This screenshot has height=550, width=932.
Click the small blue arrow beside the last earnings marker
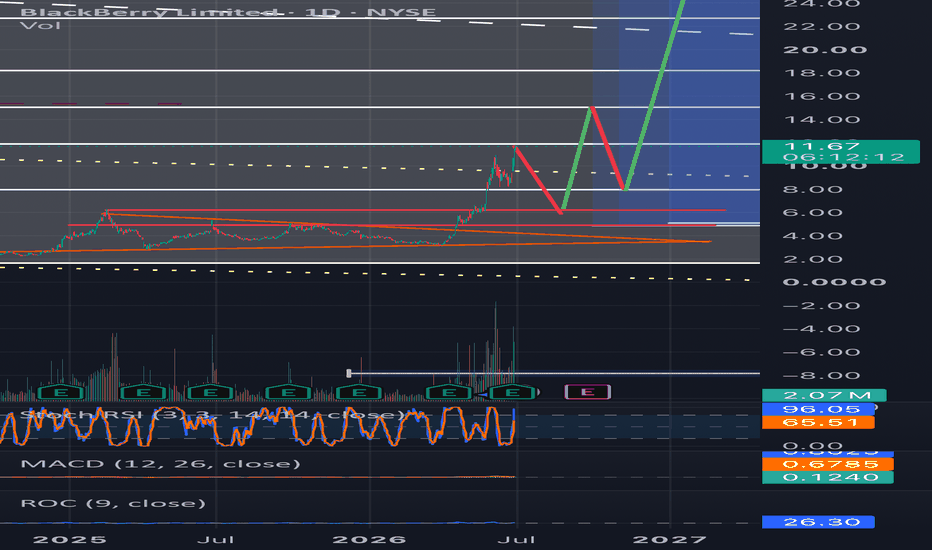483,394
